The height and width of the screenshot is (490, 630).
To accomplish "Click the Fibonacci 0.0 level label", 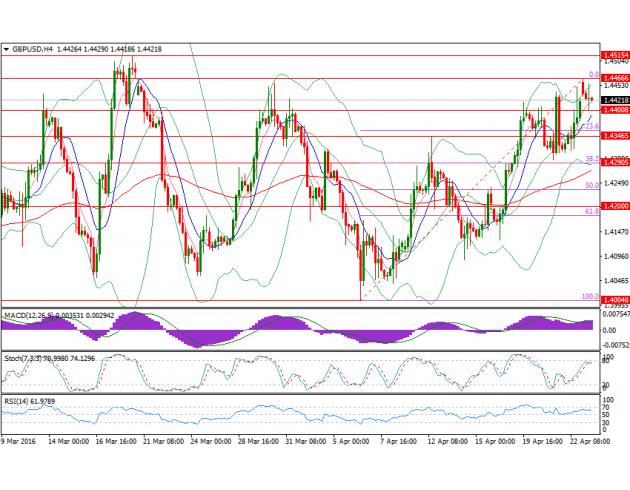I will pos(592,74).
